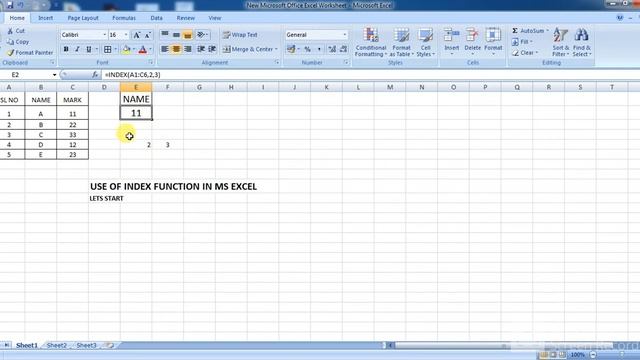Apply the Font Color red A
640x360 pixels.
pyautogui.click(x=142, y=49)
